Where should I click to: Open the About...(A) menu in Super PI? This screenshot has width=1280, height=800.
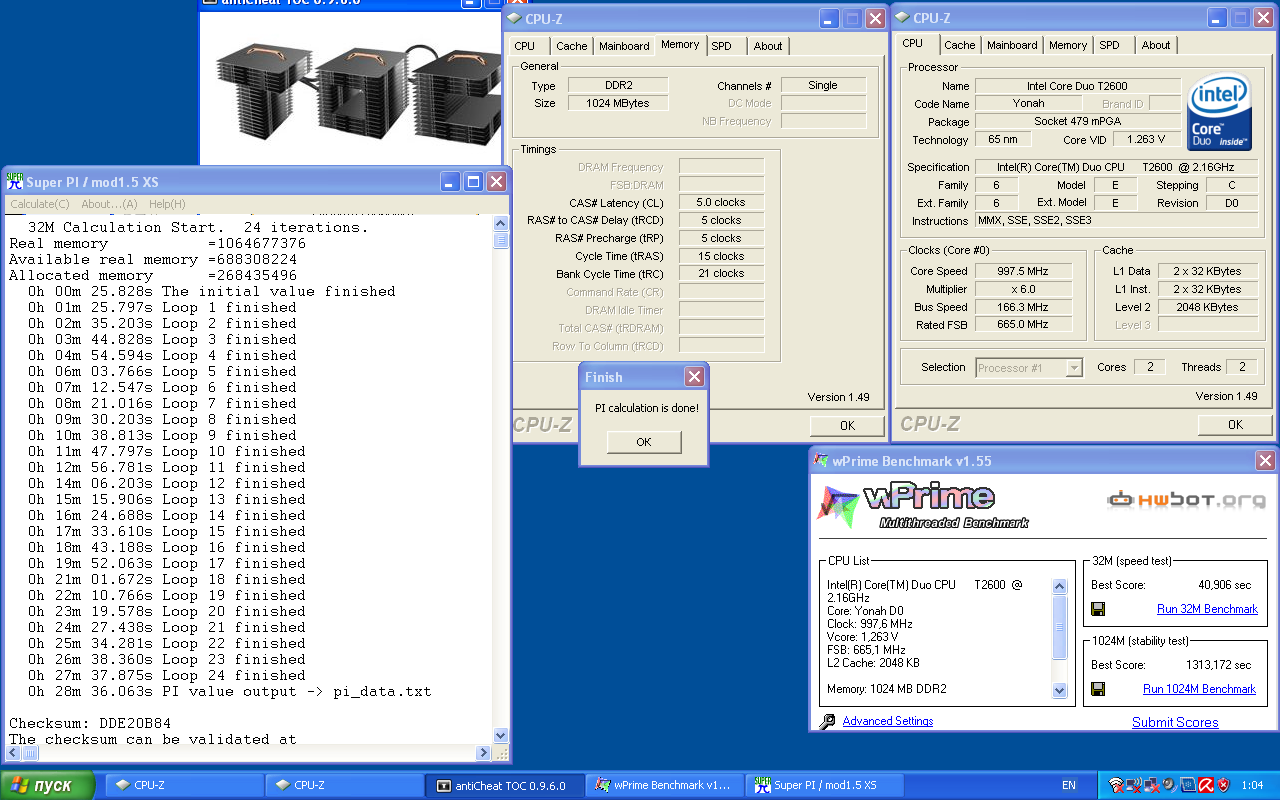click(109, 204)
